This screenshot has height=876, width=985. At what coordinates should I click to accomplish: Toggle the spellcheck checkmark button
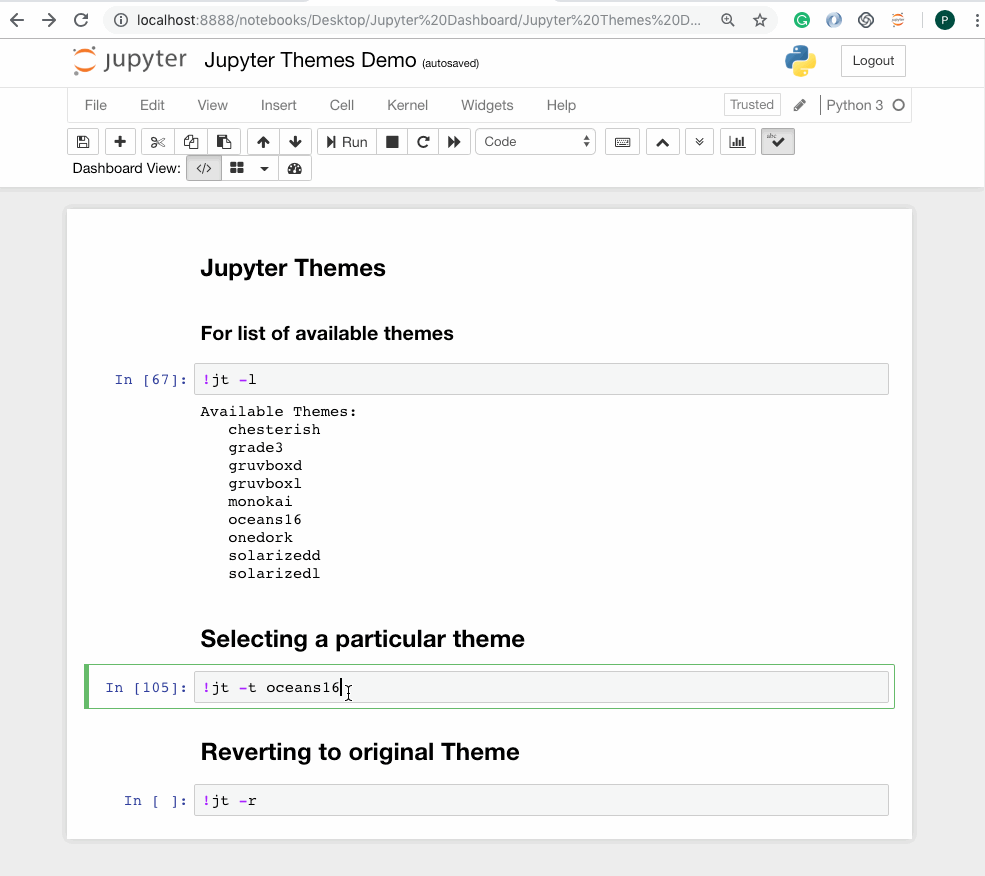tap(777, 142)
